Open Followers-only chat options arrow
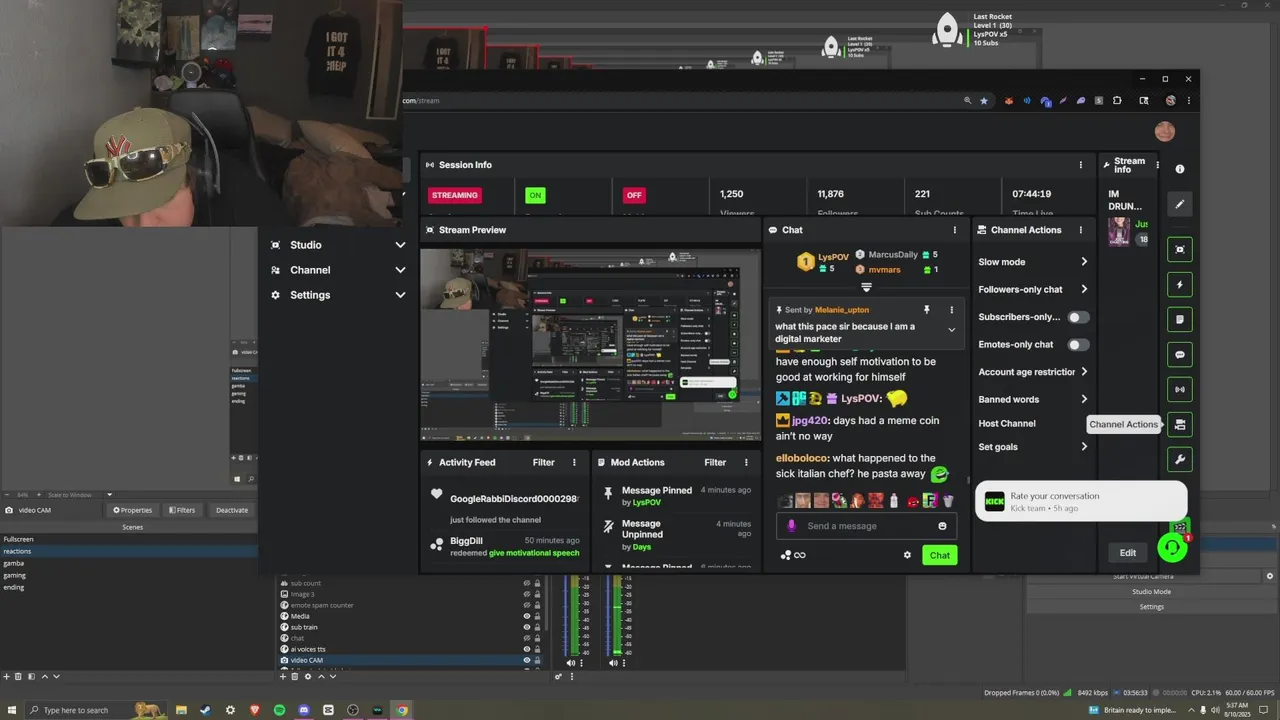The image size is (1280, 720). pyautogui.click(x=1084, y=290)
